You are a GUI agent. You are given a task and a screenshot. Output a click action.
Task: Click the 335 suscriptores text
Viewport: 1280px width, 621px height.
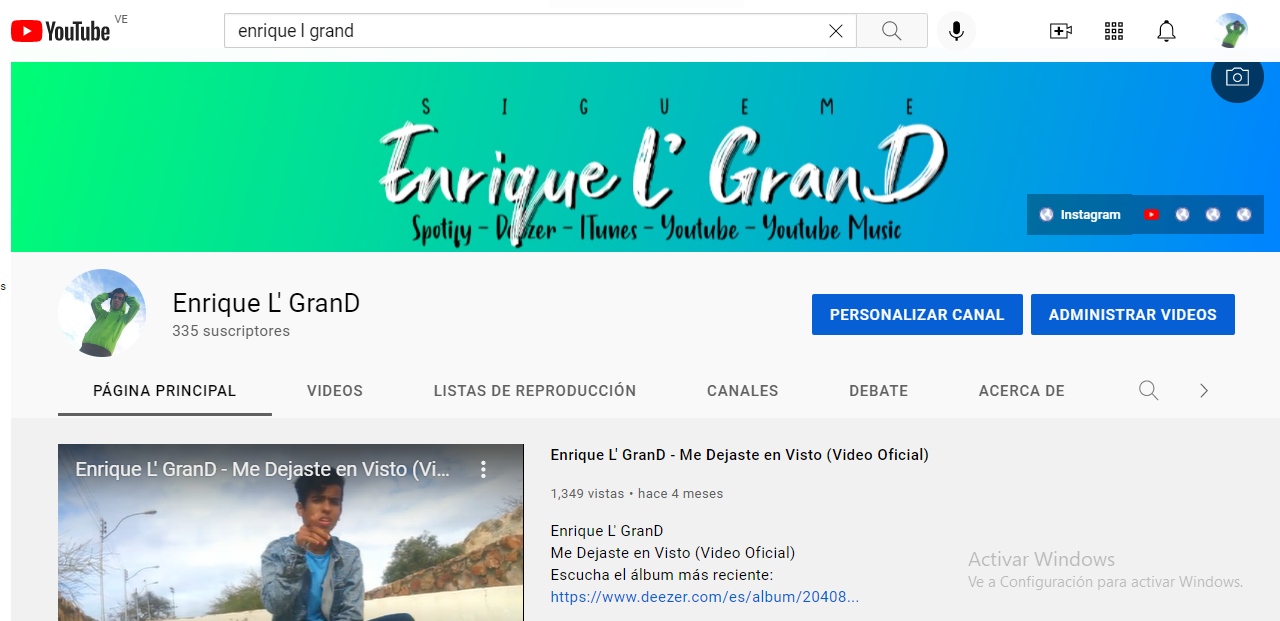(231, 331)
